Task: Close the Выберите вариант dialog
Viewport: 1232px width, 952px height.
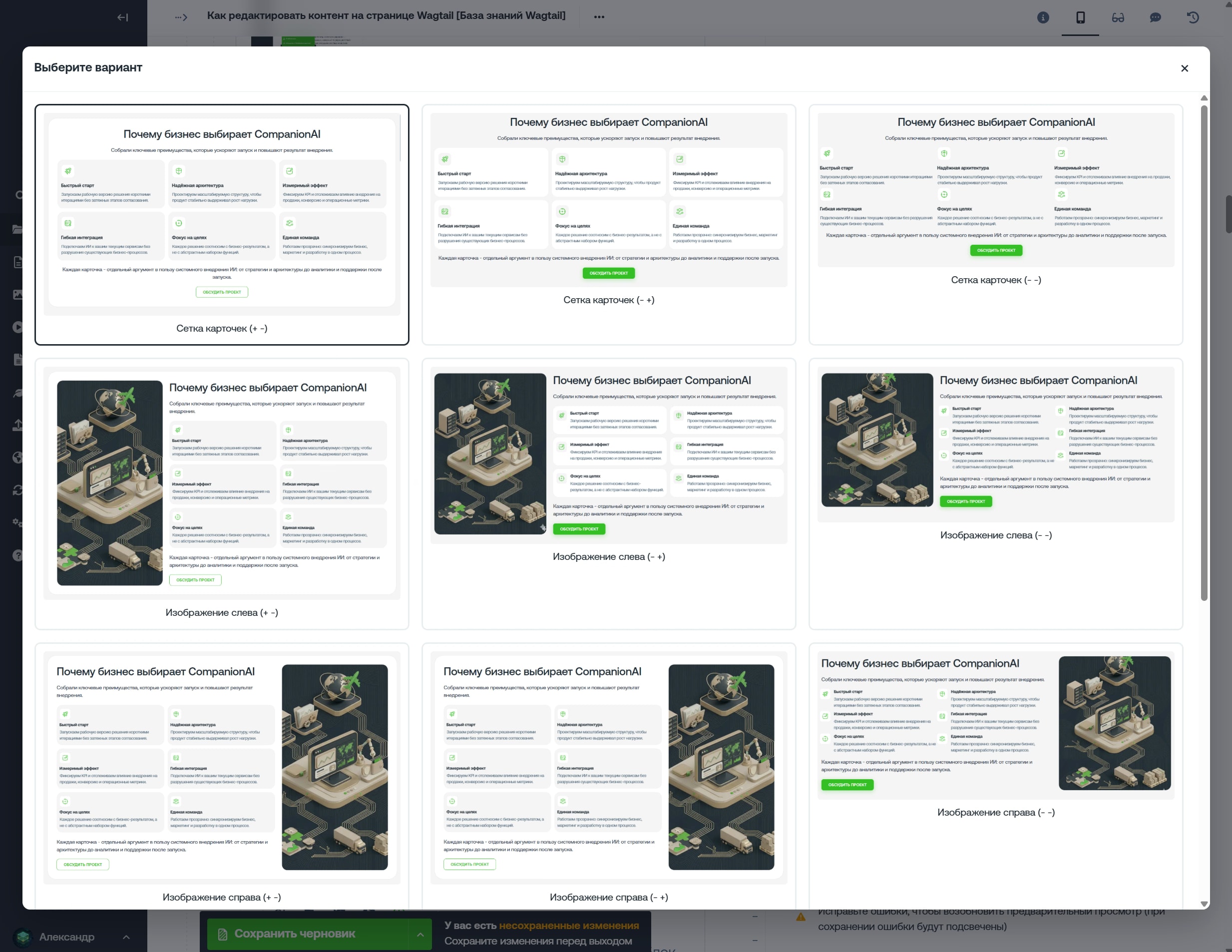Action: [x=1184, y=68]
